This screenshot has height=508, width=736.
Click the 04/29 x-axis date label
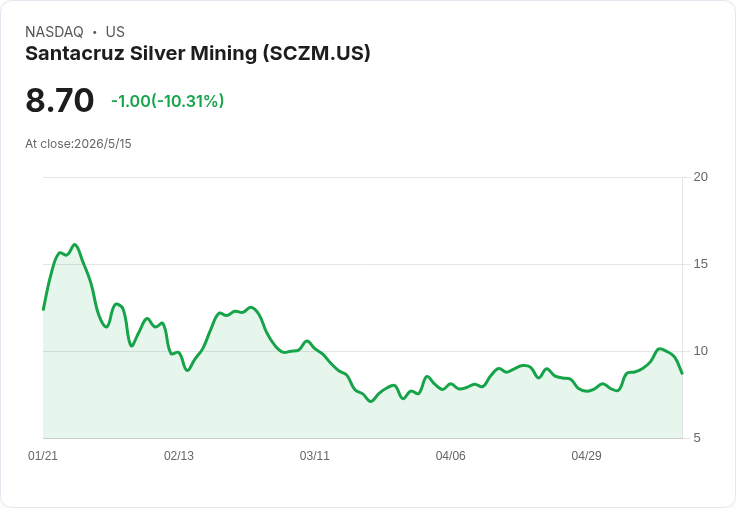(586, 455)
